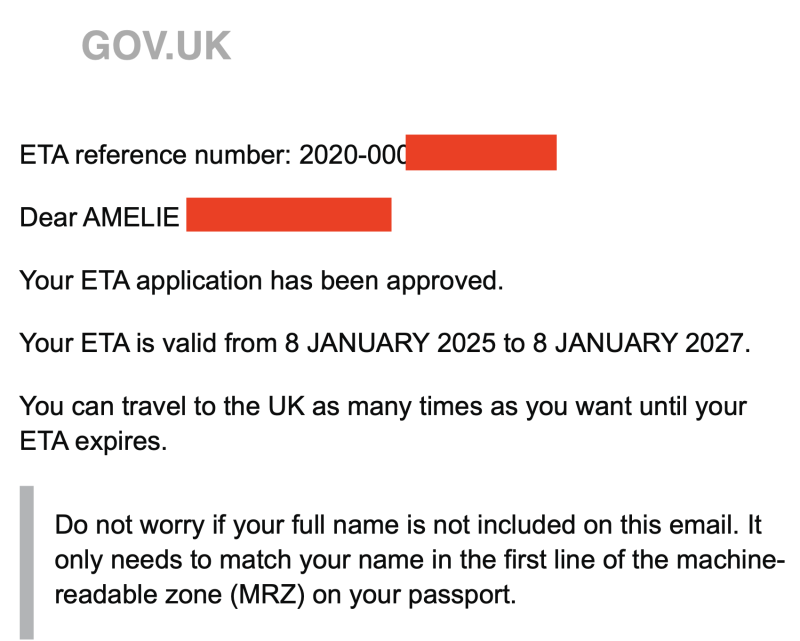Click the 2020-000 reference digits
Screen dimensions: 800x641
coord(352,155)
